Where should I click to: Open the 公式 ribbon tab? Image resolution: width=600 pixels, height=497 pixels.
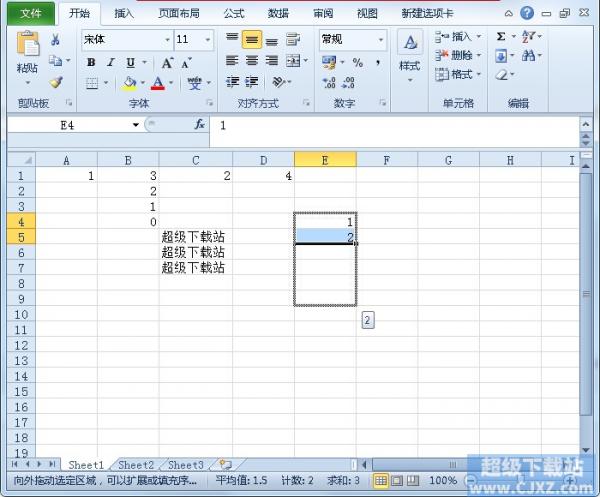[x=234, y=14]
